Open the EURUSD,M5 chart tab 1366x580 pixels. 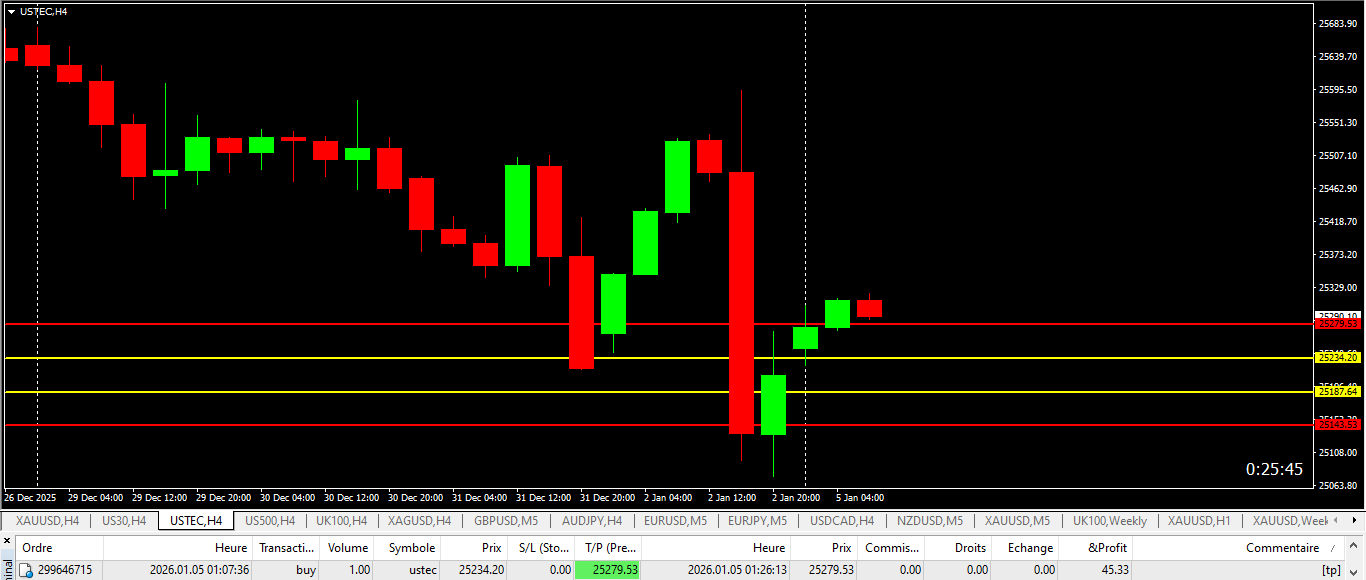[676, 520]
